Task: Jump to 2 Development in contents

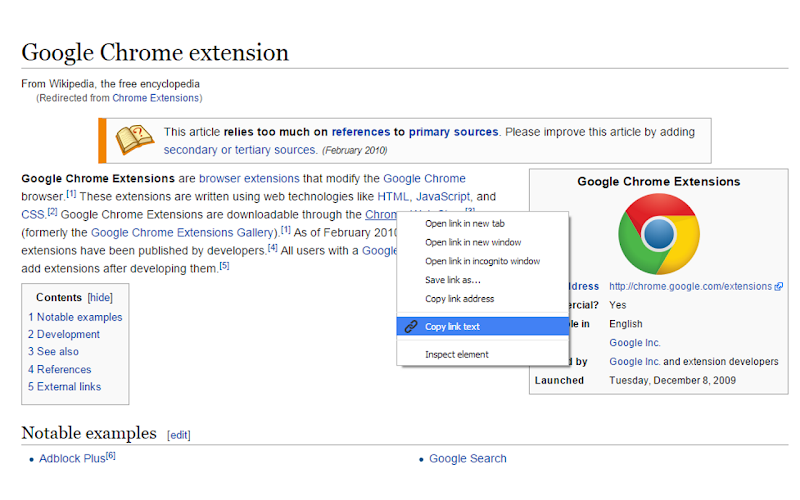Action: tap(64, 335)
